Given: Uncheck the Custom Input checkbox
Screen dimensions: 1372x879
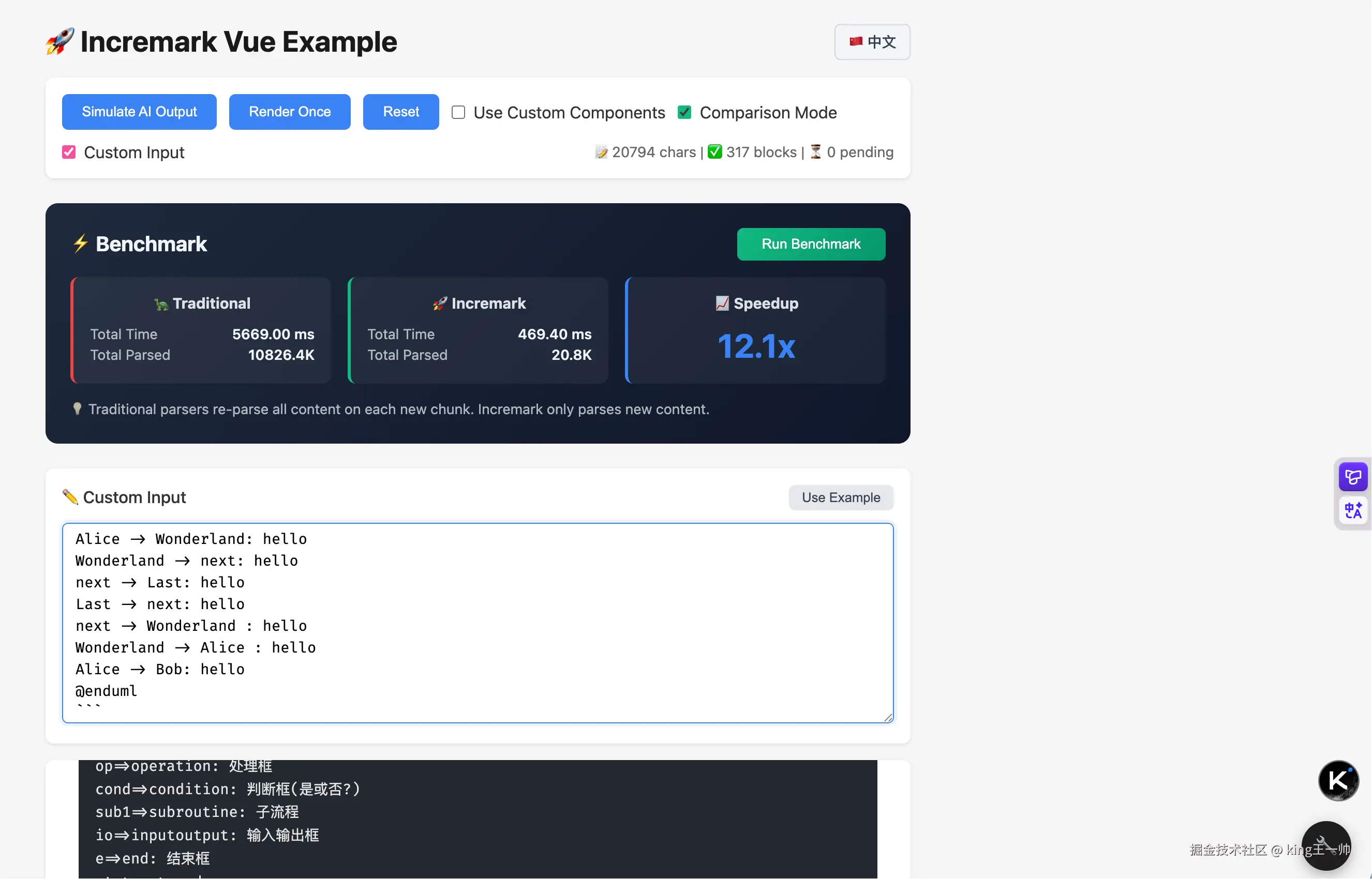Looking at the screenshot, I should pyautogui.click(x=68, y=153).
